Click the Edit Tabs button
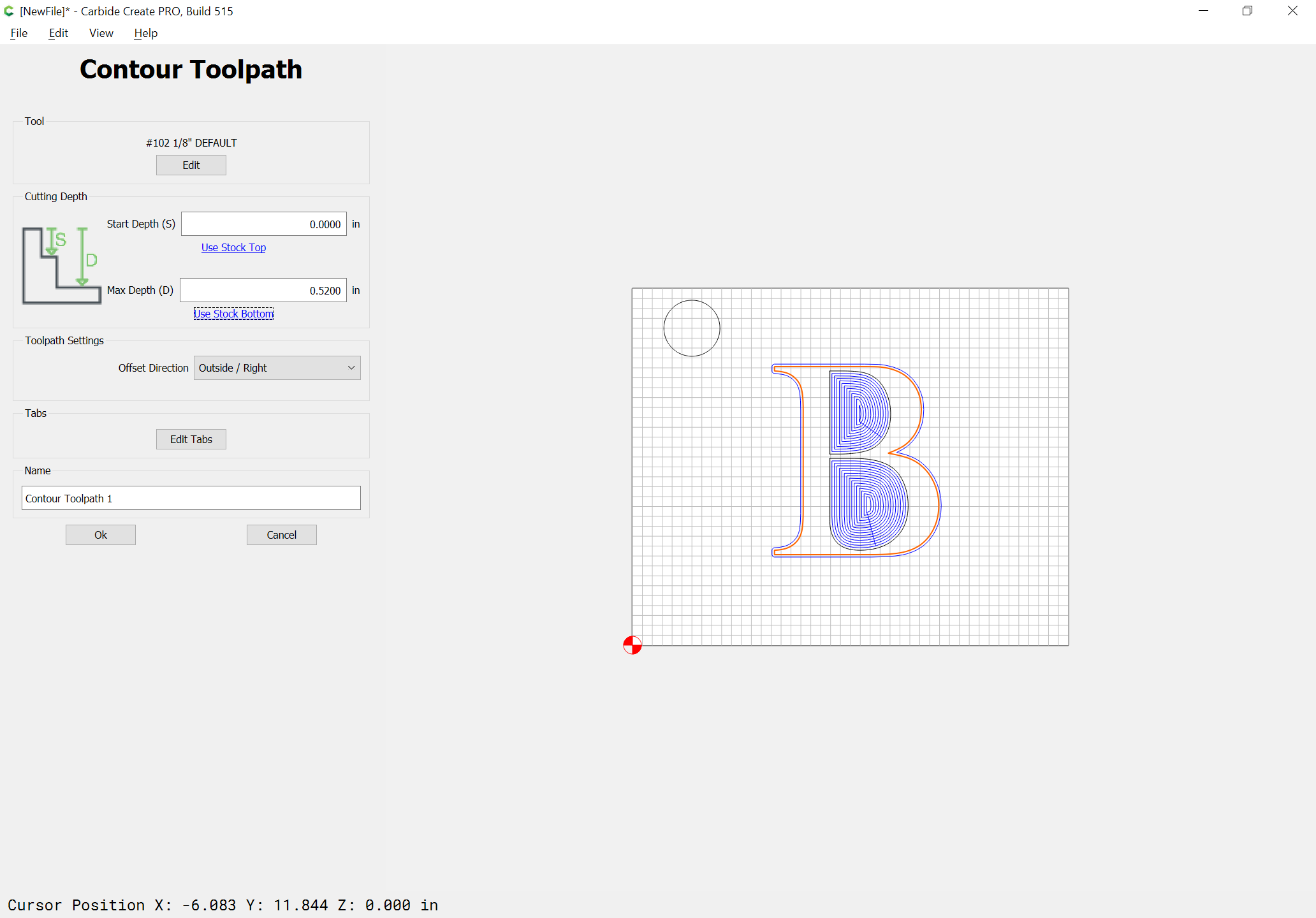 191,439
